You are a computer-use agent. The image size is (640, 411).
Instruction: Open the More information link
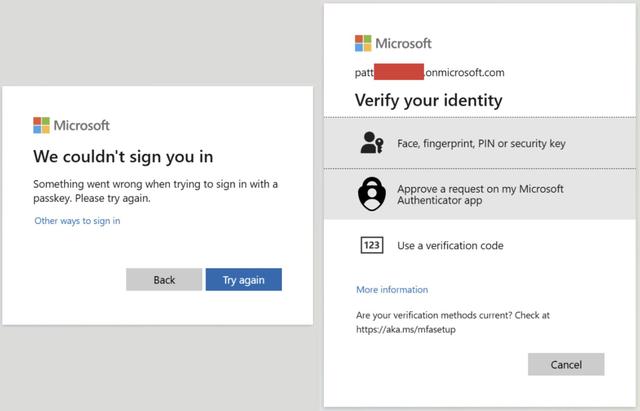pos(392,290)
